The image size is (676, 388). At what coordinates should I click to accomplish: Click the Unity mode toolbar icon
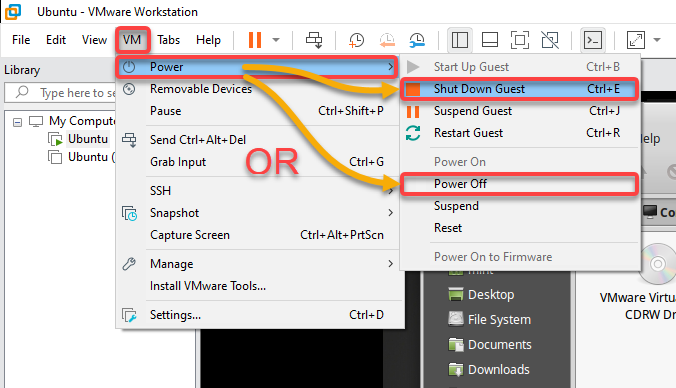(x=550, y=40)
